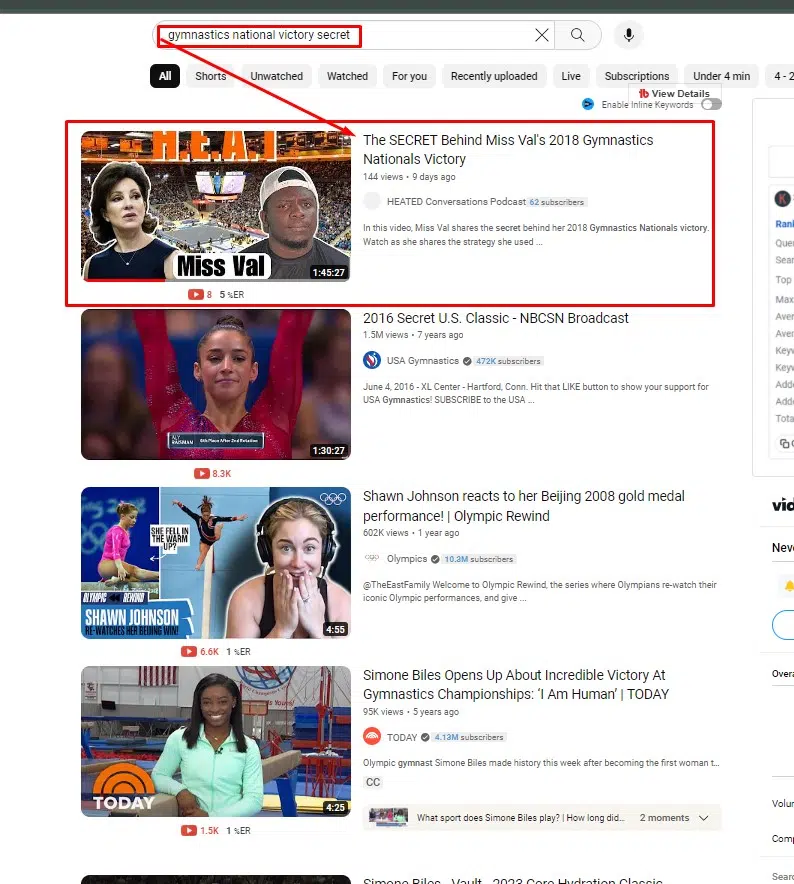
Task: Click the copy icon in the right panel
Action: click(785, 443)
